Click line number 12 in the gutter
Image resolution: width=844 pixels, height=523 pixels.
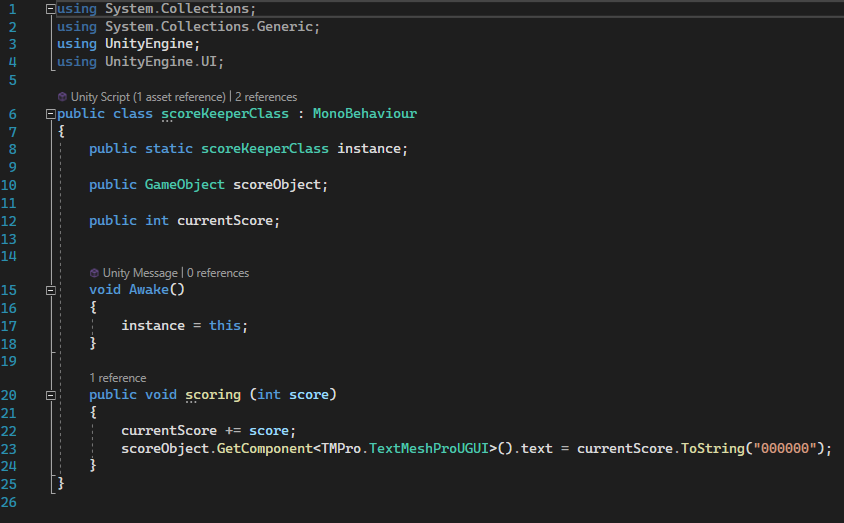tap(11, 220)
